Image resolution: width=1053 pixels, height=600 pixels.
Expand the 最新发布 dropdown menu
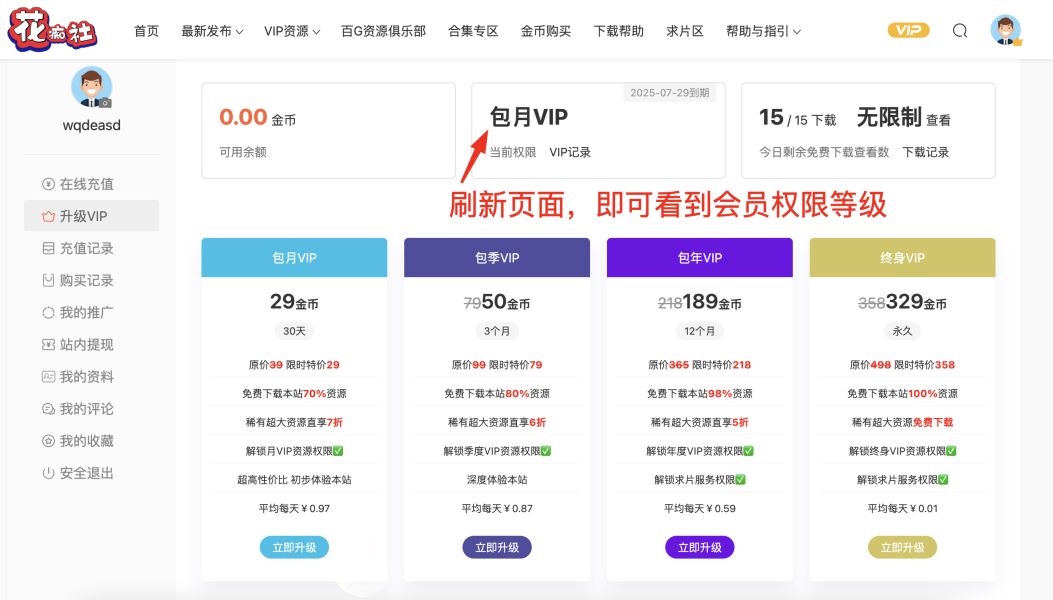212,31
